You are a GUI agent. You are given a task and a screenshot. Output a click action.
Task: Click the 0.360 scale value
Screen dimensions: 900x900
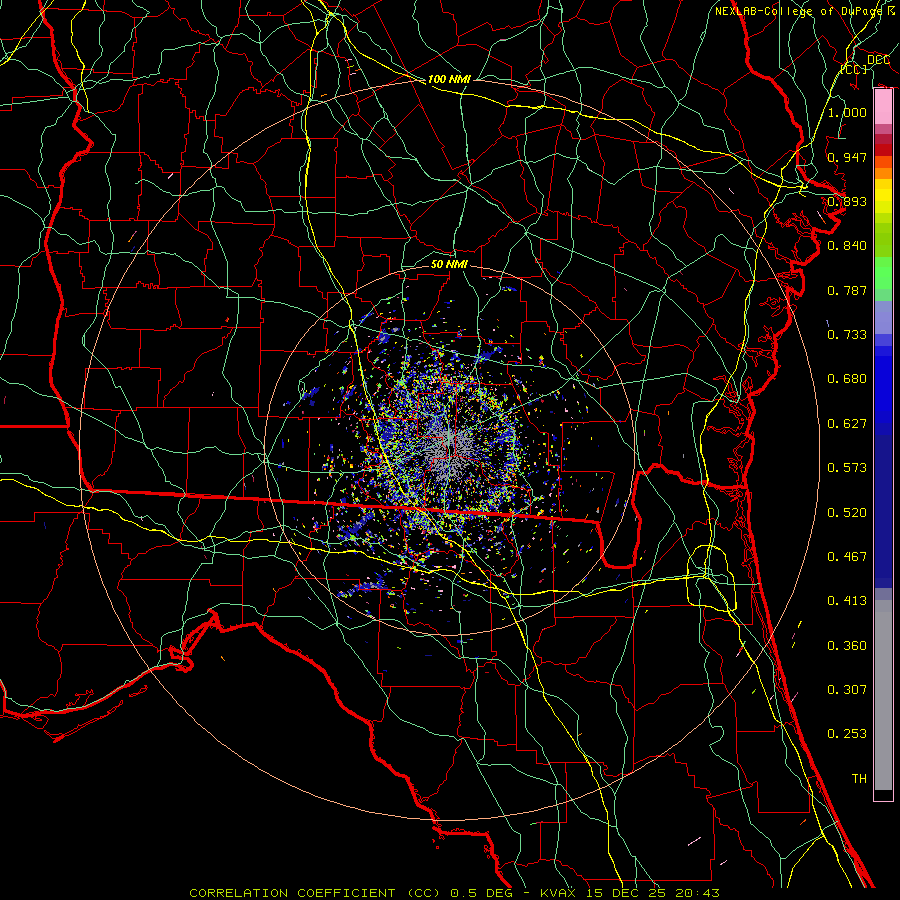pyautogui.click(x=847, y=646)
